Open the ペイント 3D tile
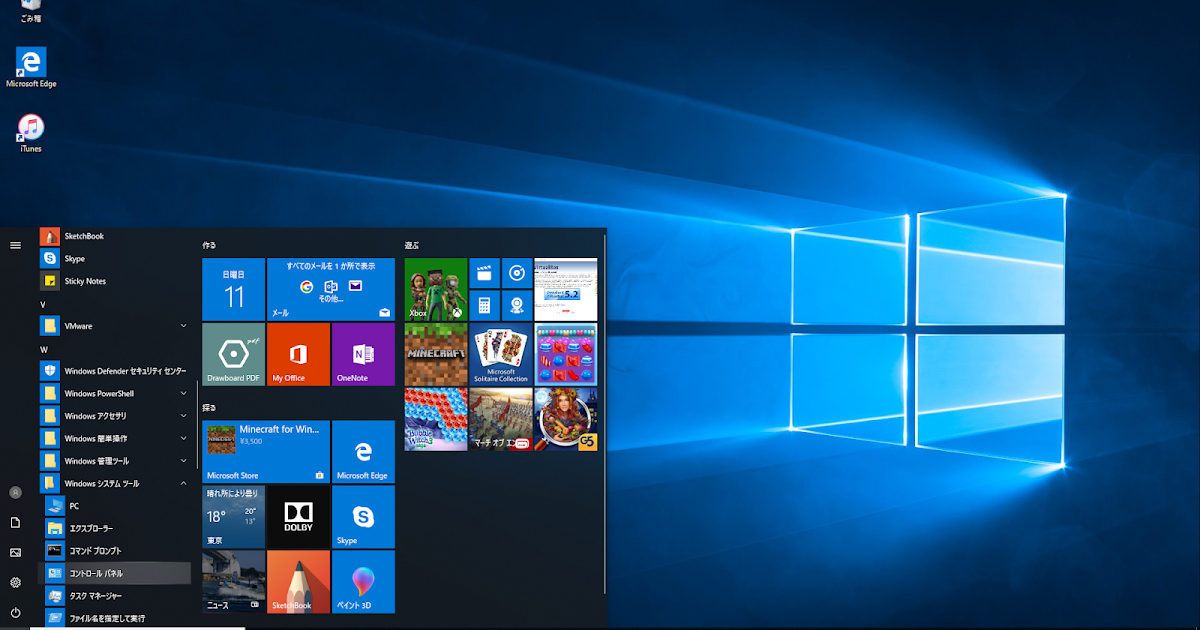The width and height of the screenshot is (1200, 630). pos(363,582)
